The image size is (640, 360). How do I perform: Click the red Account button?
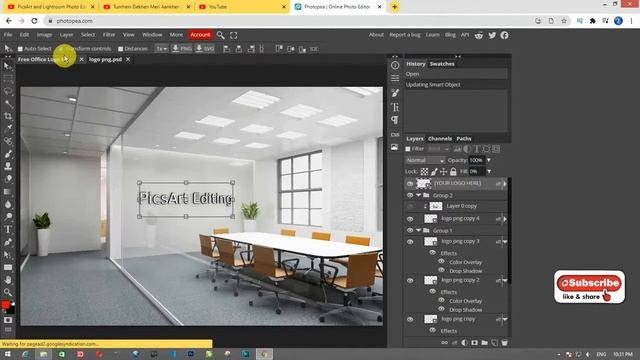[x=200, y=35]
